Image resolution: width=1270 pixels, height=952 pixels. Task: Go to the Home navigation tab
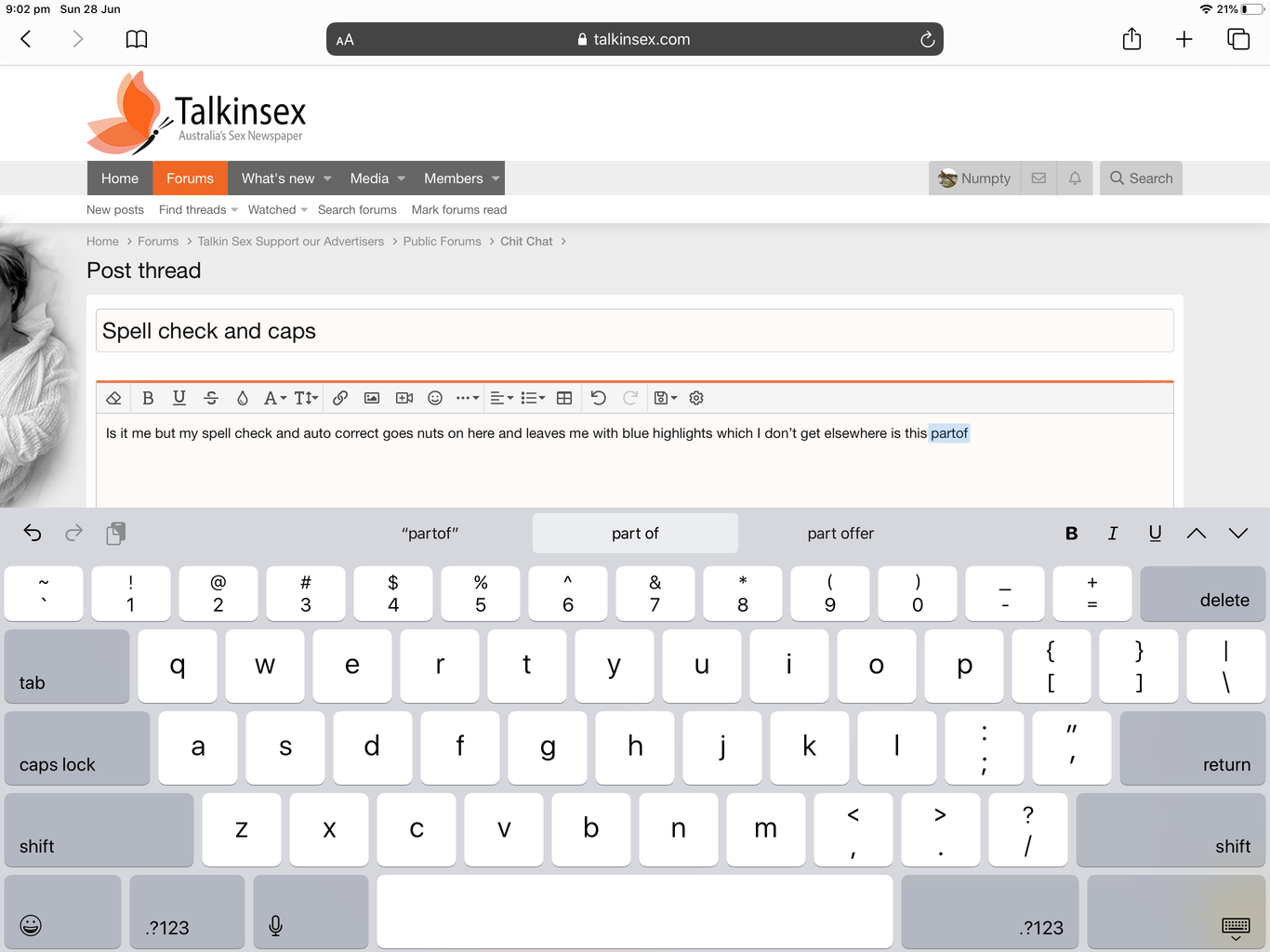tap(120, 178)
